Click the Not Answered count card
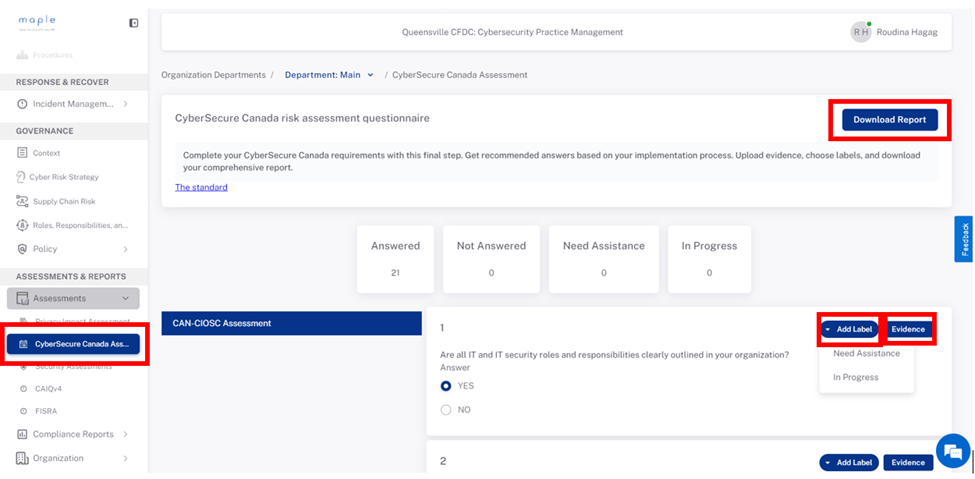The height and width of the screenshot is (479, 975). point(491,259)
